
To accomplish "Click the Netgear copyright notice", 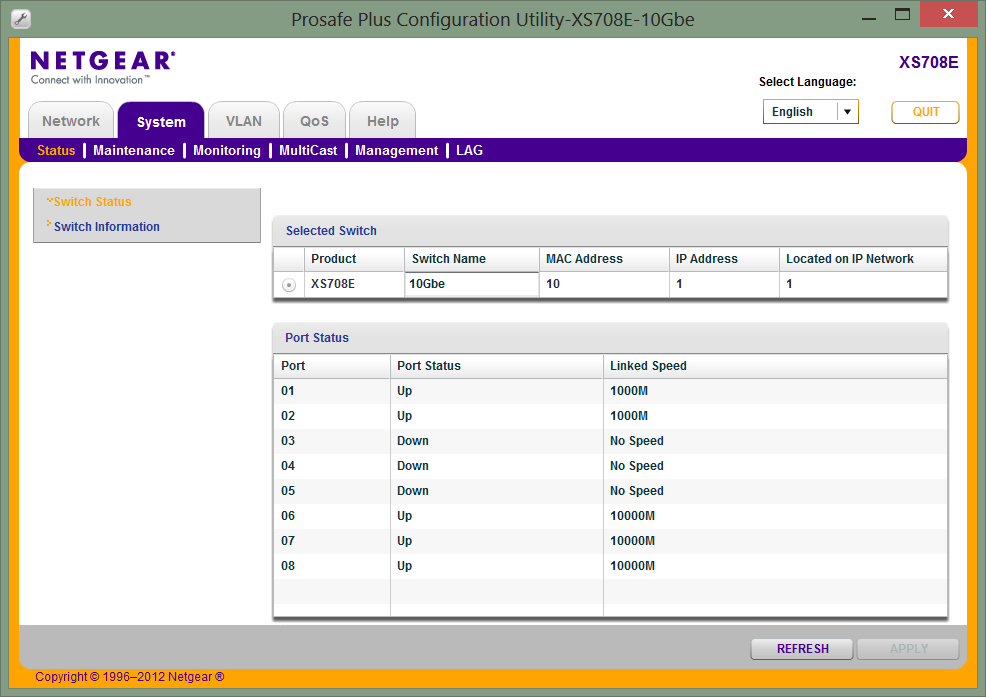I will pyautogui.click(x=130, y=677).
